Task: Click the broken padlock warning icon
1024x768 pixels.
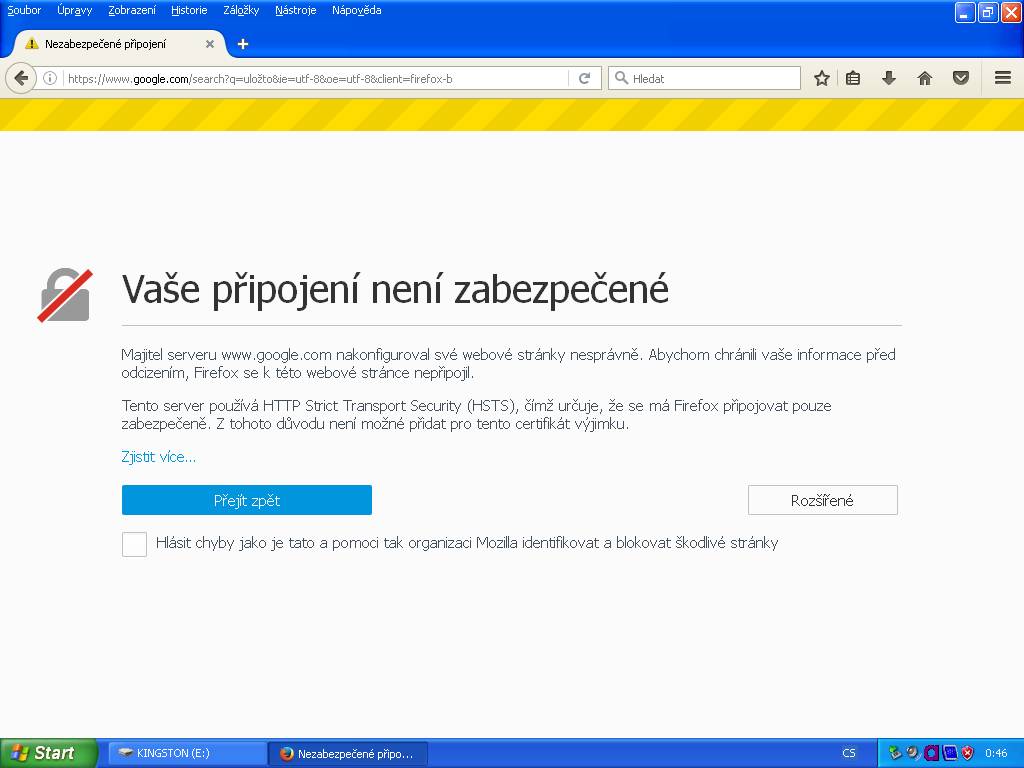Action: tap(65, 295)
